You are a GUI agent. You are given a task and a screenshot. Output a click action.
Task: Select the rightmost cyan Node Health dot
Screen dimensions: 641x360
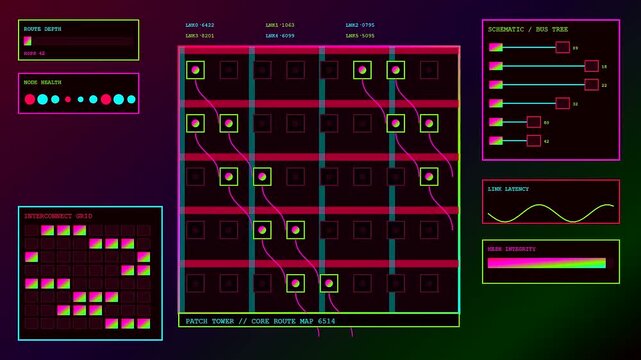[131, 99]
